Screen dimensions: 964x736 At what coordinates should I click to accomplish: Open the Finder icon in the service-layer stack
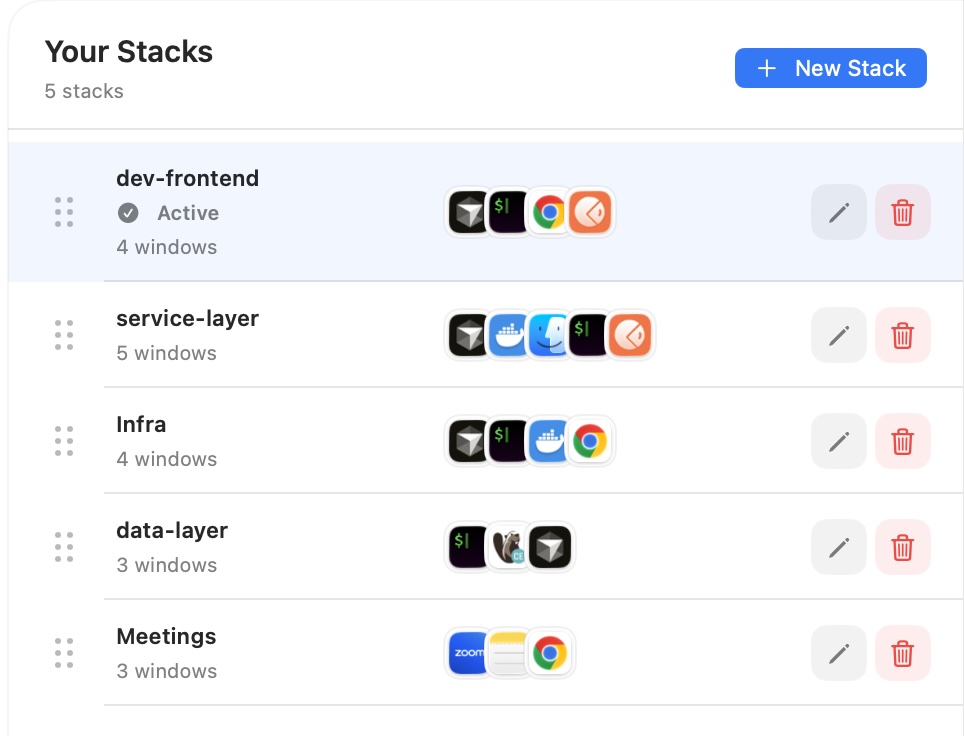click(548, 335)
